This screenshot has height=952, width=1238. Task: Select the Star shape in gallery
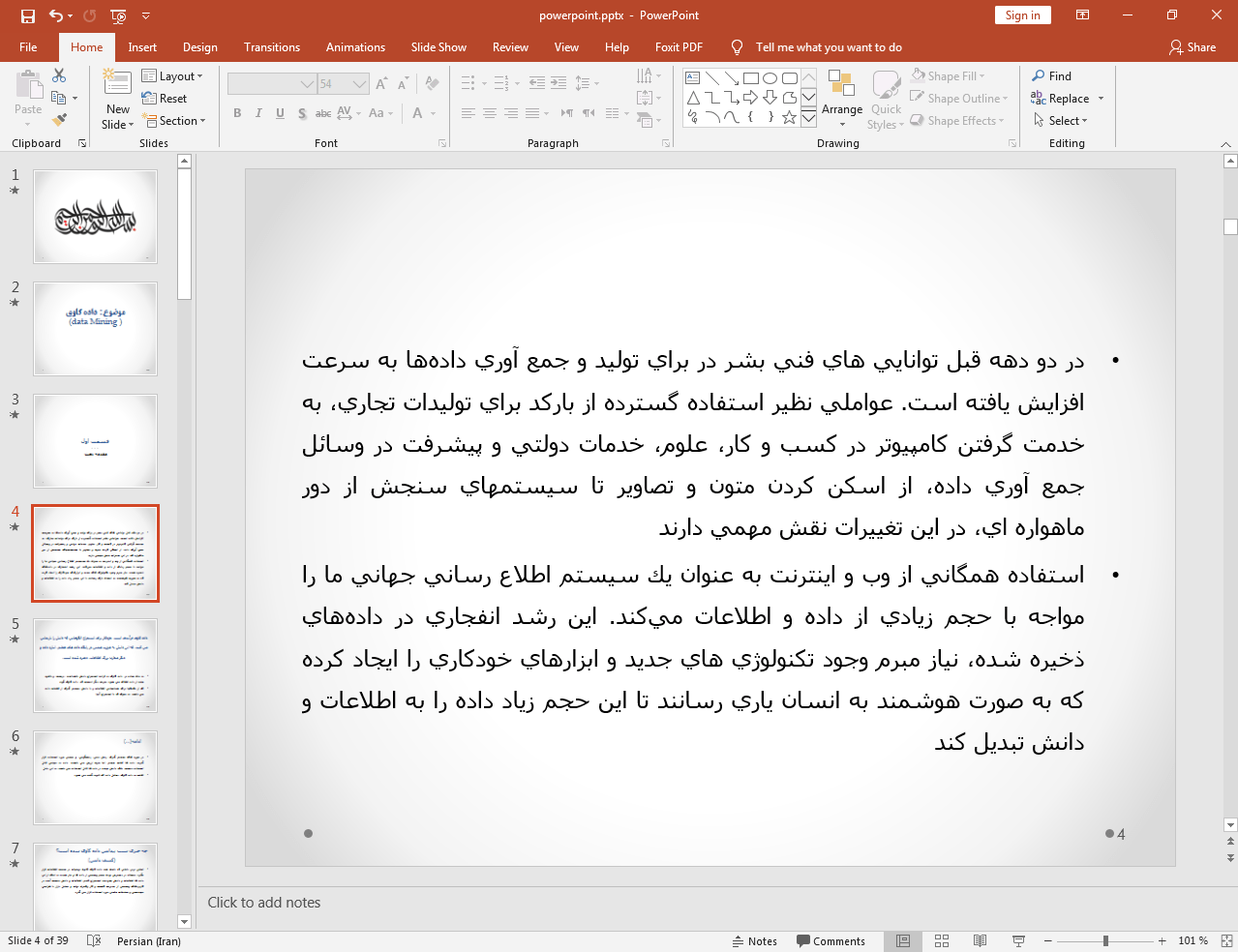(789, 117)
